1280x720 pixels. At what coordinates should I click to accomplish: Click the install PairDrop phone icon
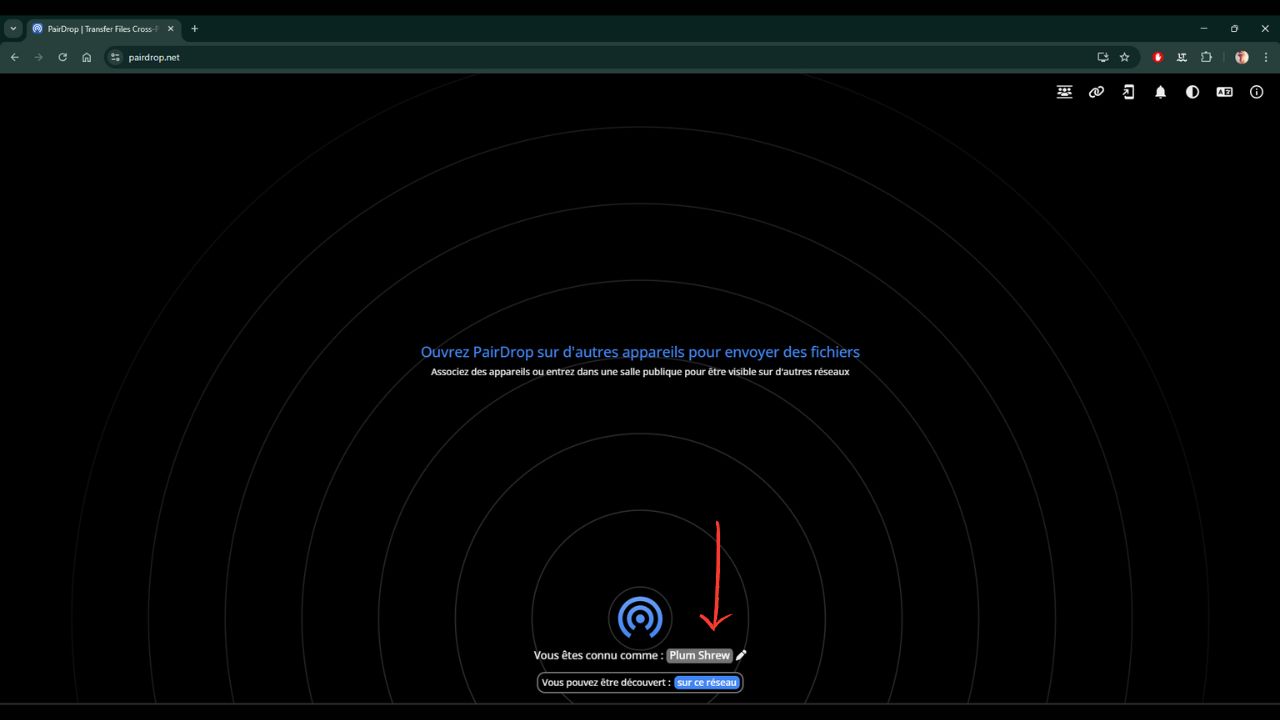[1129, 92]
